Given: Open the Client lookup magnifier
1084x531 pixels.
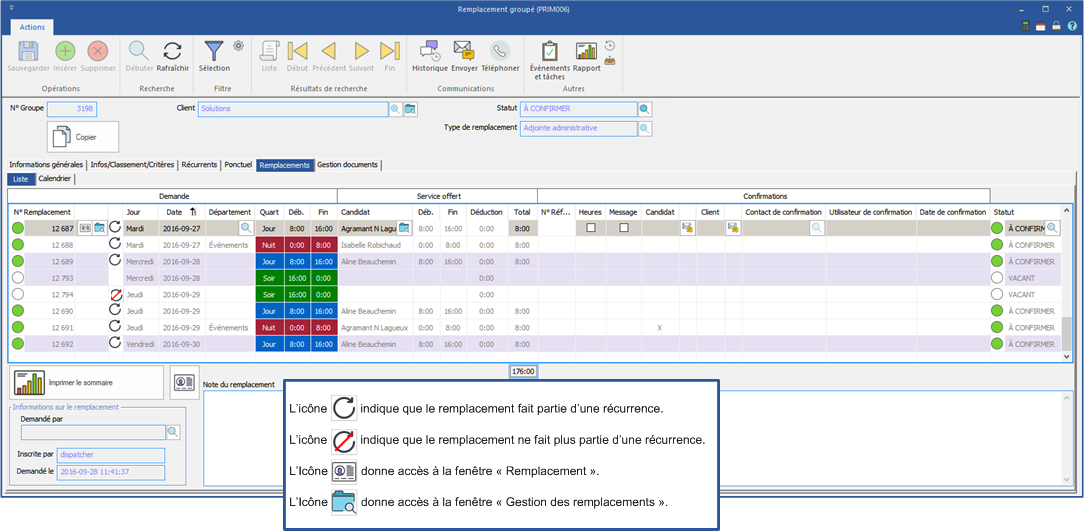Looking at the screenshot, I should click(395, 109).
